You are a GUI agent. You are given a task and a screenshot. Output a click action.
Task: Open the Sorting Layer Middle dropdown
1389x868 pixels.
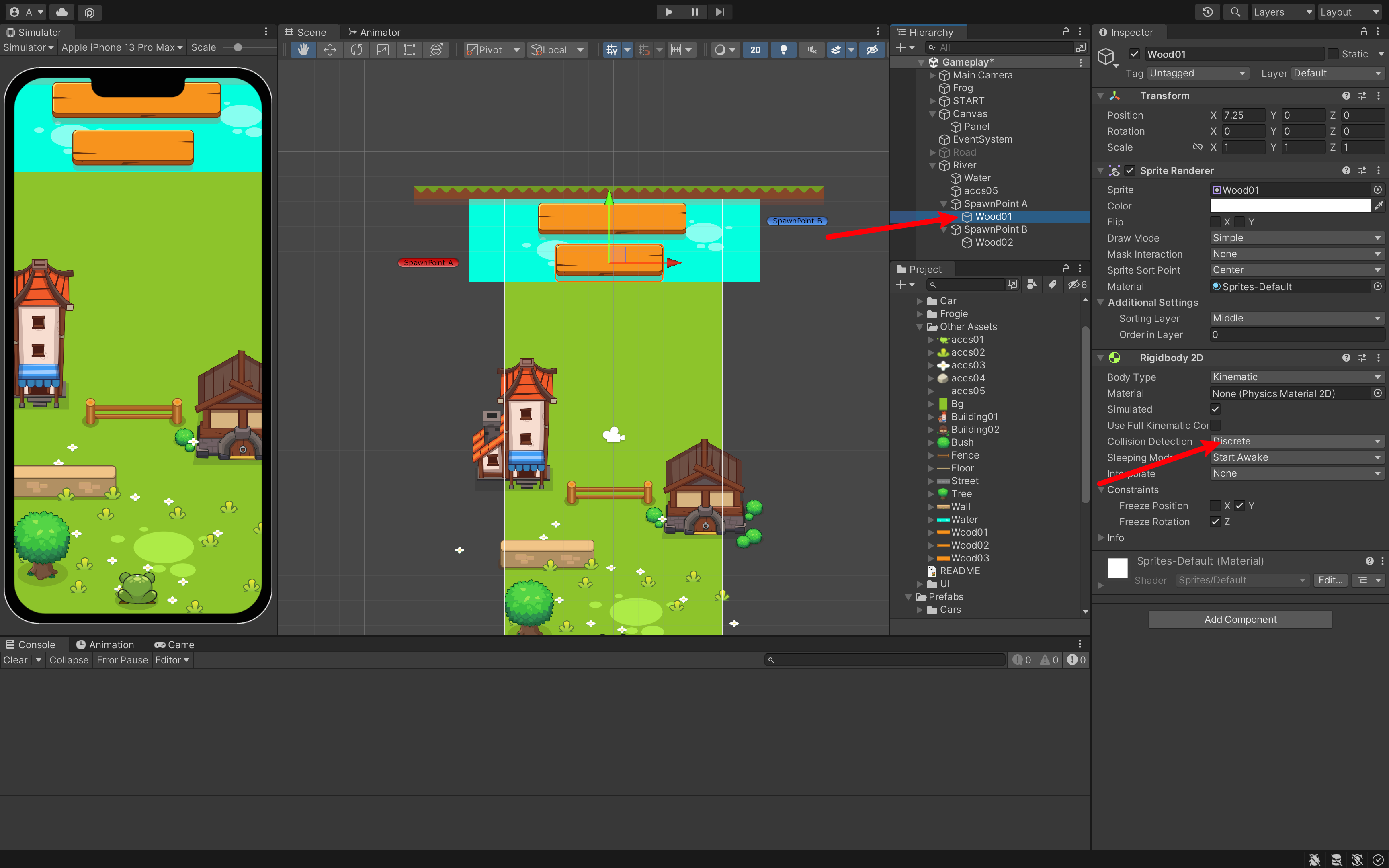coord(1297,319)
